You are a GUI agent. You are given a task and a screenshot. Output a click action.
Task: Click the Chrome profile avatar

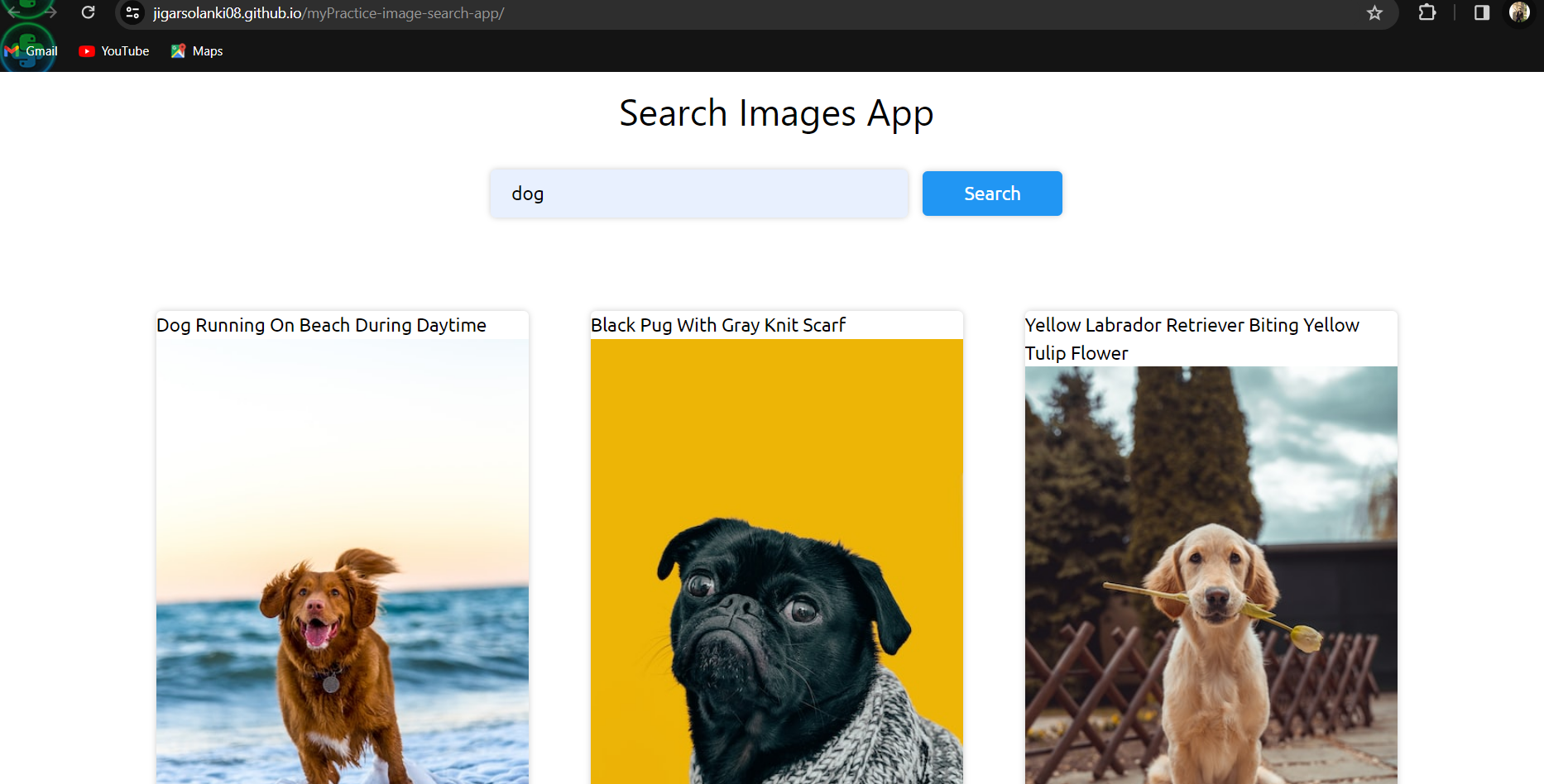pyautogui.click(x=1519, y=13)
